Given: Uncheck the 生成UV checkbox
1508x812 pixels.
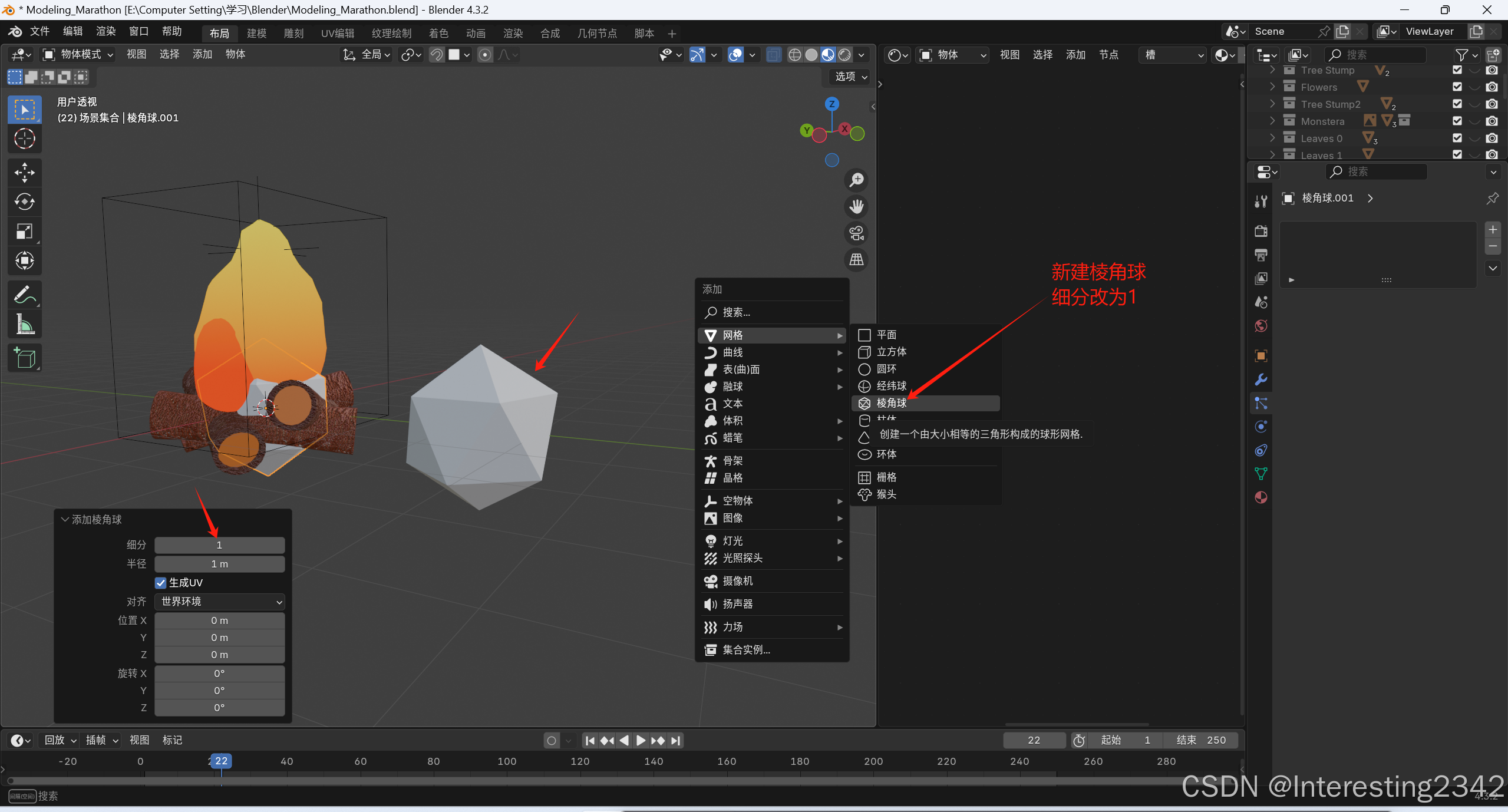Looking at the screenshot, I should (160, 583).
